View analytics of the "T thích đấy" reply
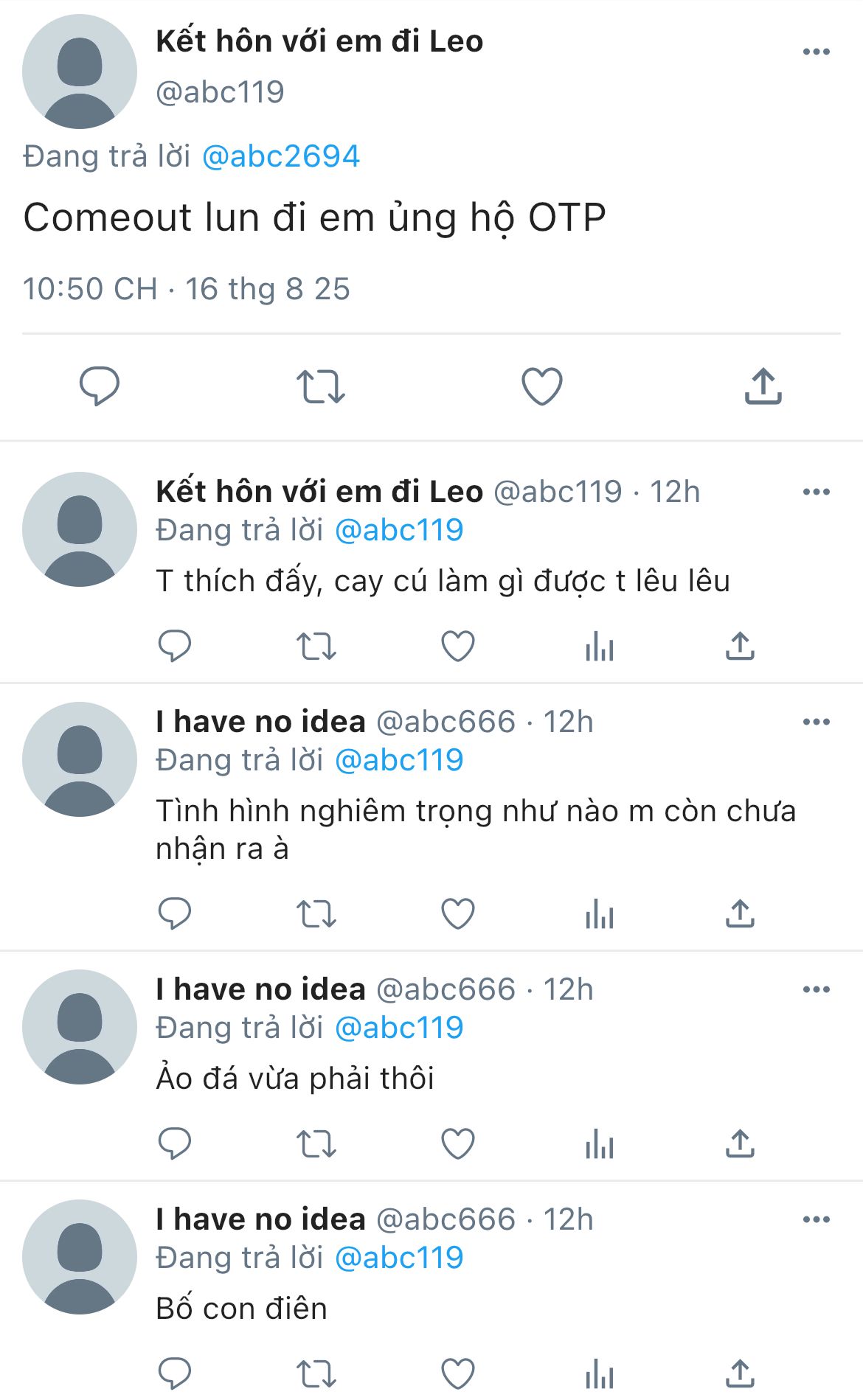 [599, 647]
